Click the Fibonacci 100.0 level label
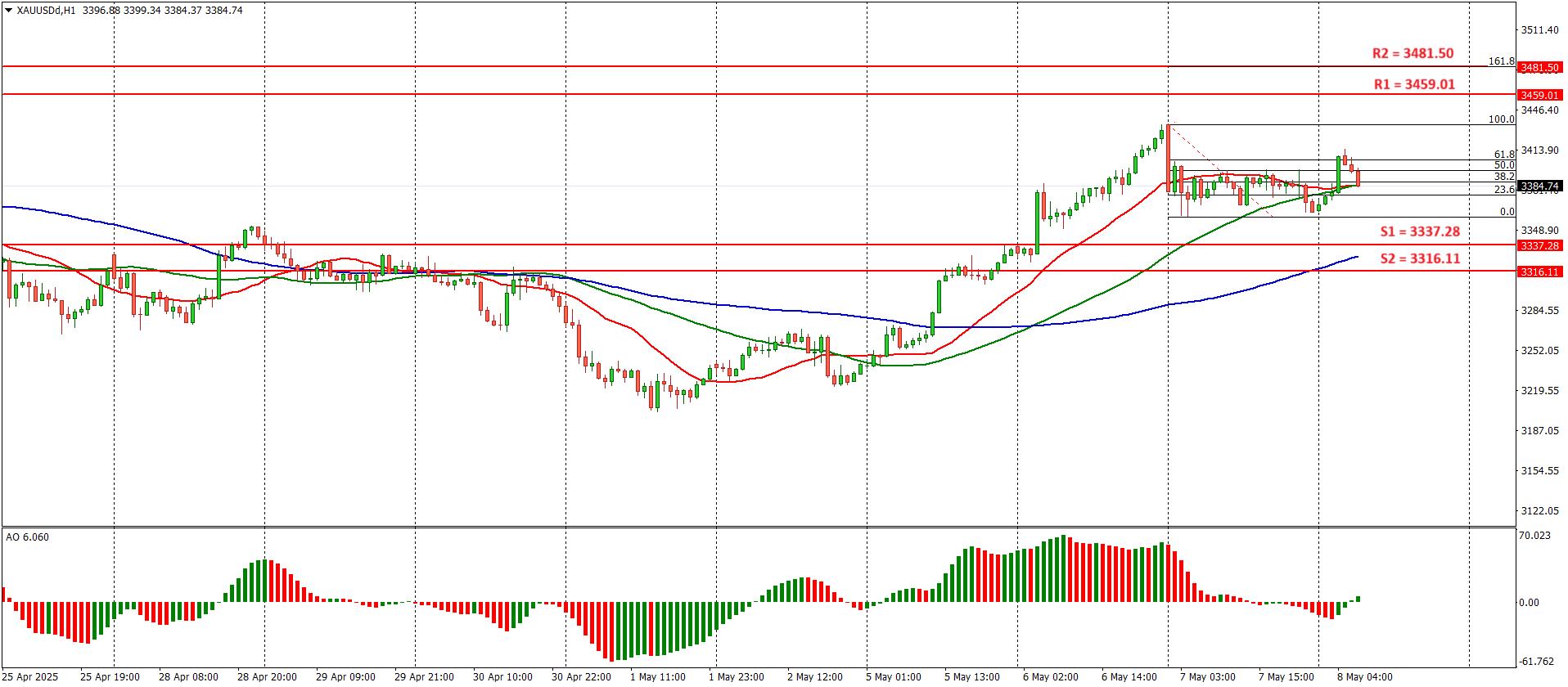This screenshot has width=1568, height=687. point(1501,119)
